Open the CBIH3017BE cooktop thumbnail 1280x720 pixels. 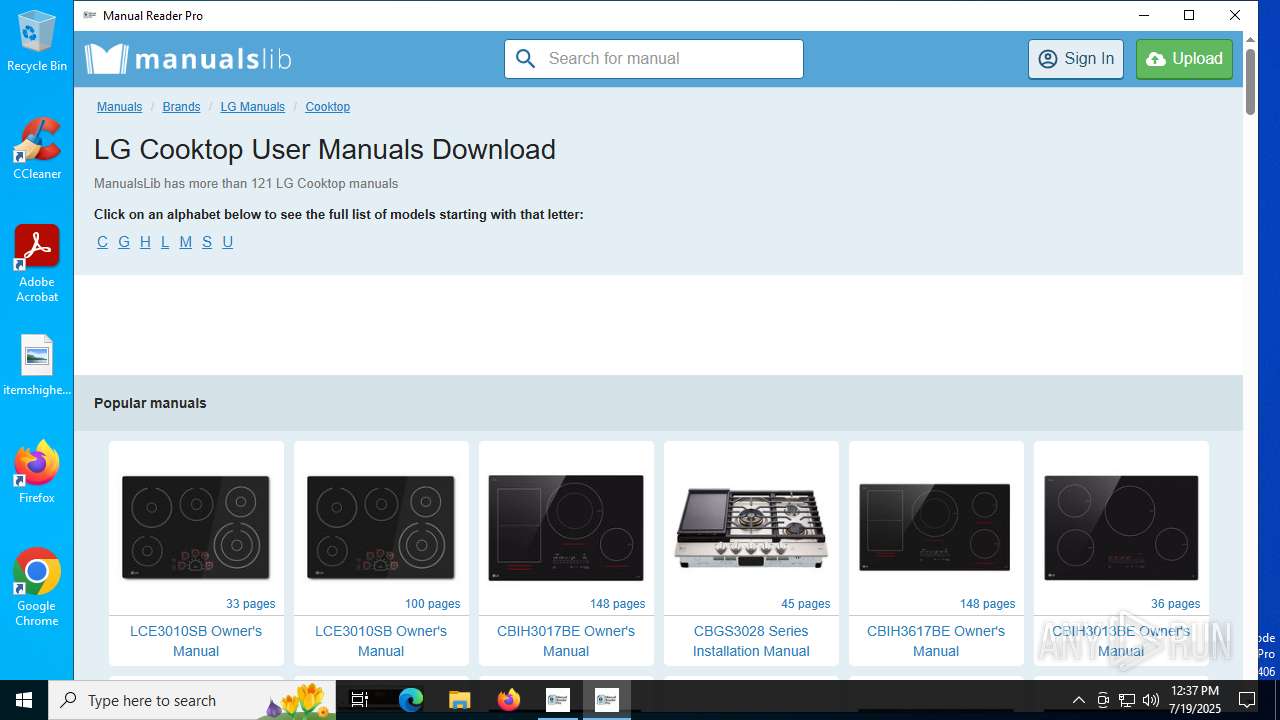point(566,527)
